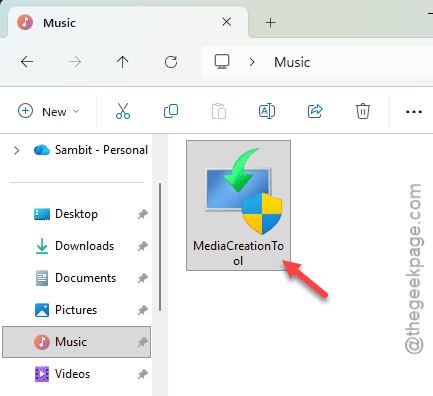Screen dimensions: 433x396
Task: Open the See more ellipsis menu
Action: [x=414, y=112]
